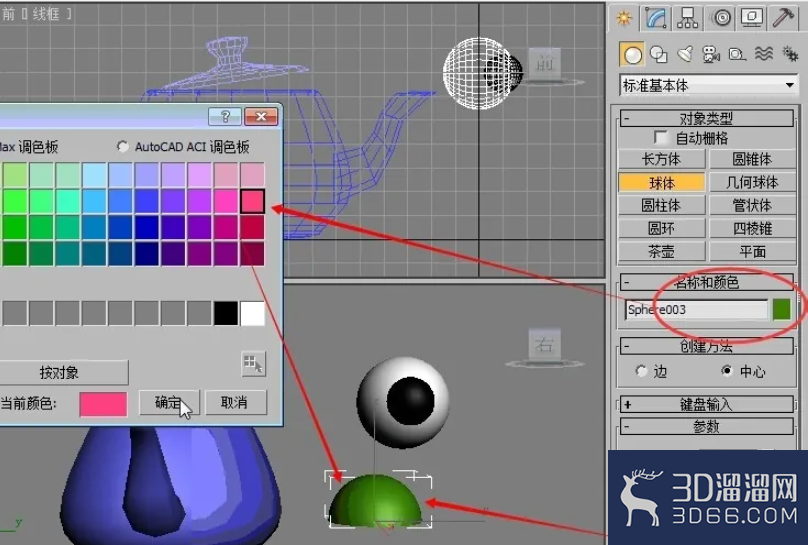Collapse the 对象类型 rollout

click(706, 118)
